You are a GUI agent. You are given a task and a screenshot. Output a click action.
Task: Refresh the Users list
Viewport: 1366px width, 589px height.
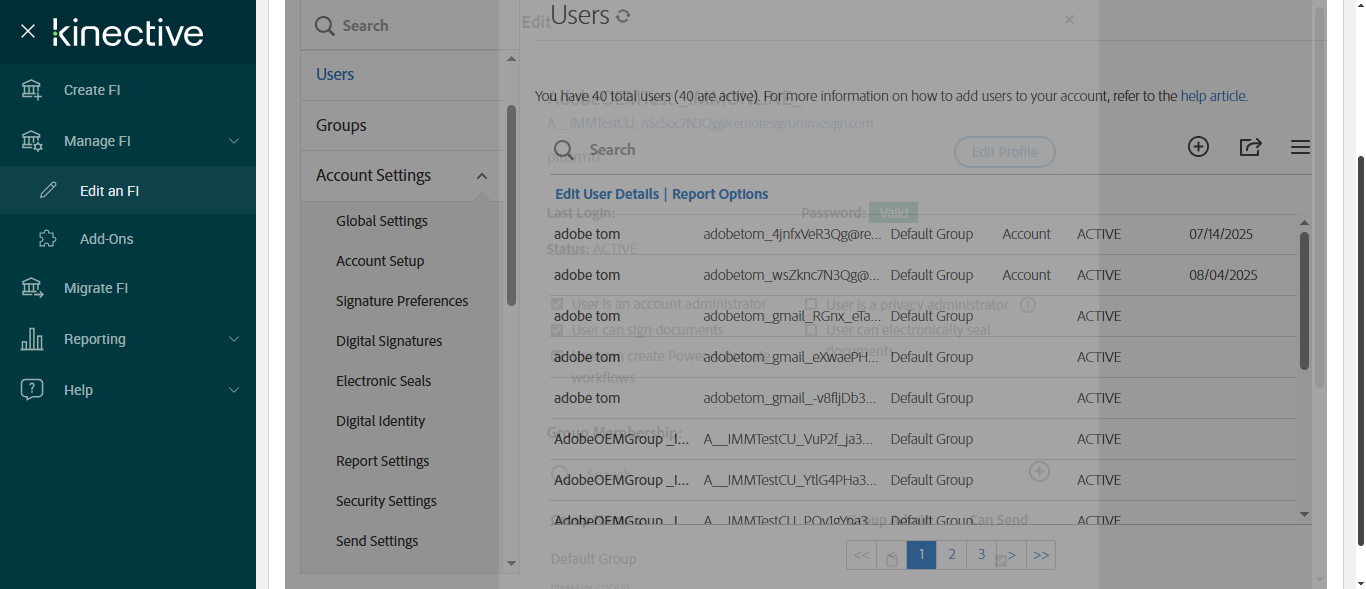point(624,16)
